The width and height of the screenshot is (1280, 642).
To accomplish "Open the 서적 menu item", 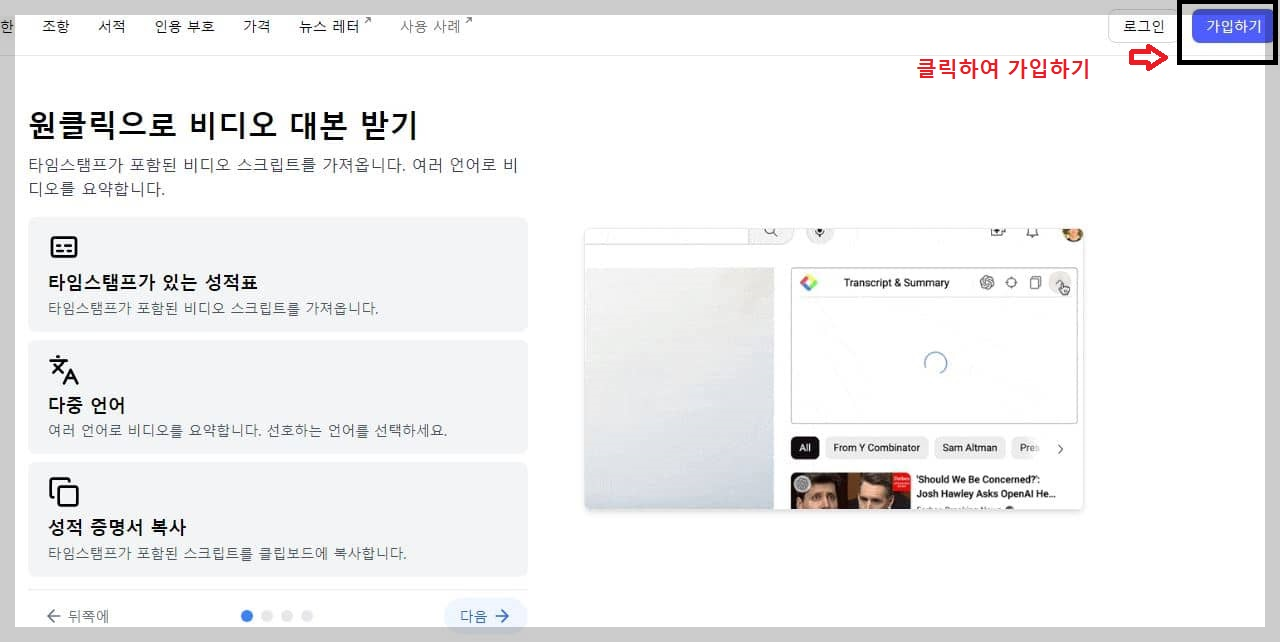I will click(x=112, y=26).
